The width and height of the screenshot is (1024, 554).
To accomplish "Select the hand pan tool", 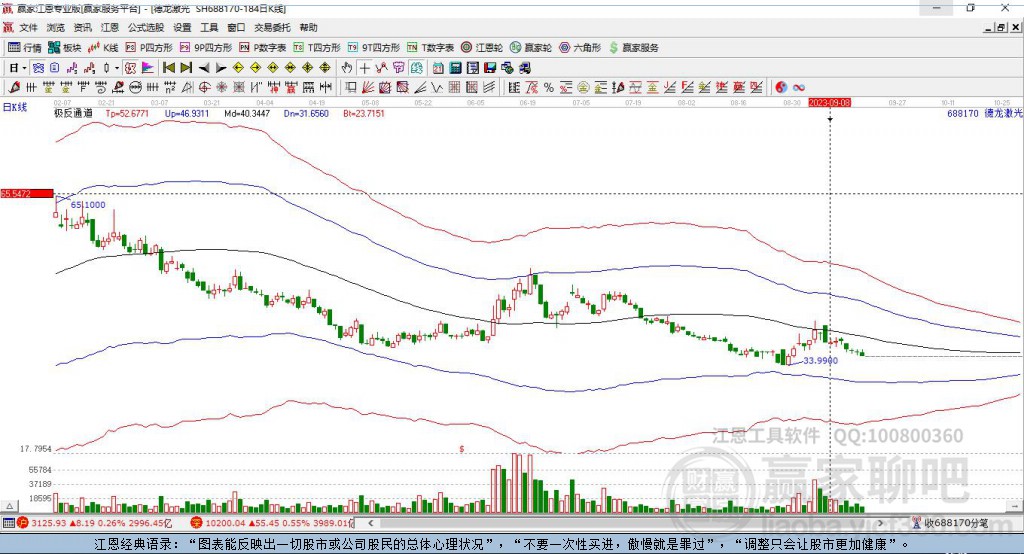I will click(x=347, y=68).
